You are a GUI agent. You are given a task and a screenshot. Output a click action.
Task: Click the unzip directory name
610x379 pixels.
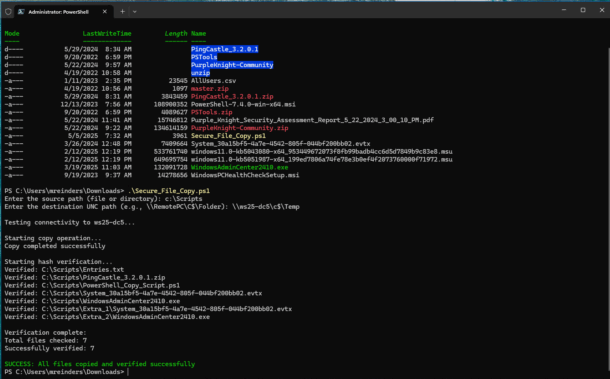coord(200,73)
